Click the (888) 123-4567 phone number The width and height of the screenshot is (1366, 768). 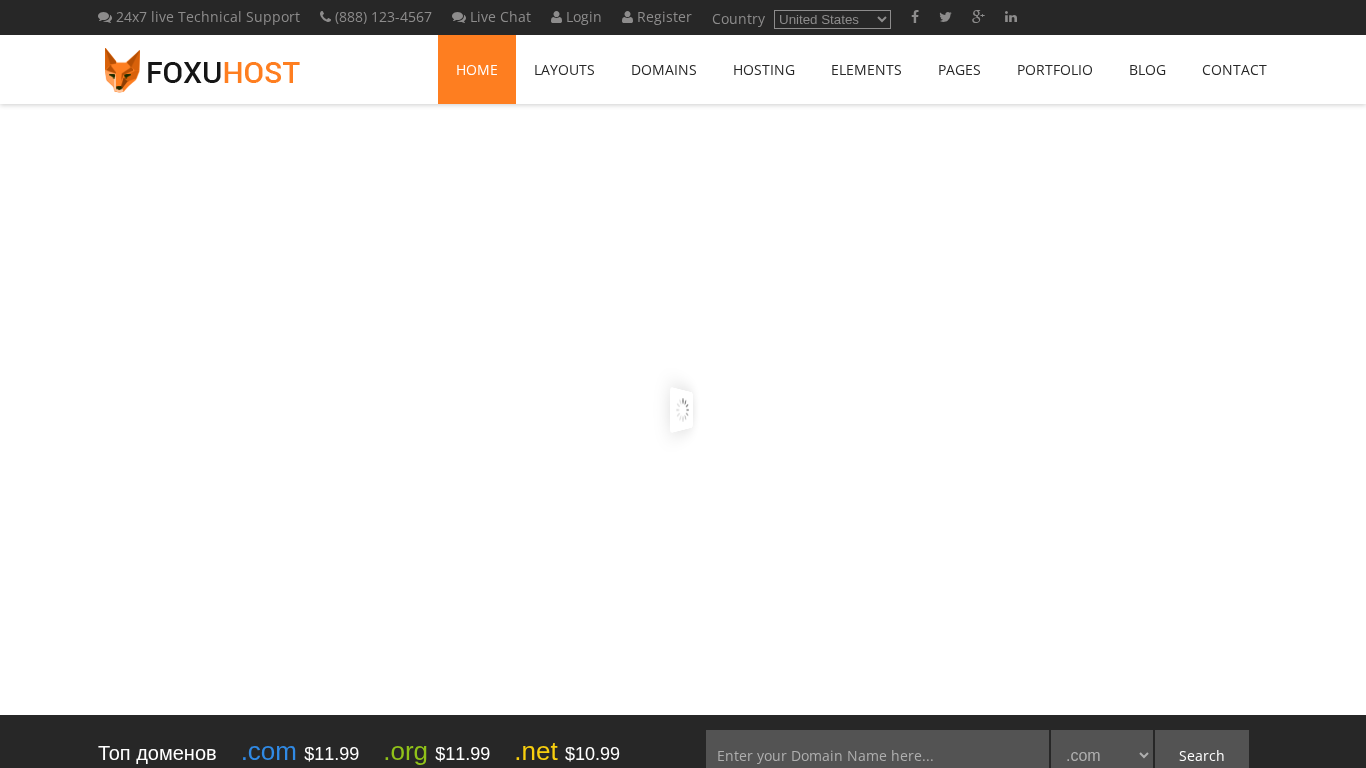click(376, 17)
